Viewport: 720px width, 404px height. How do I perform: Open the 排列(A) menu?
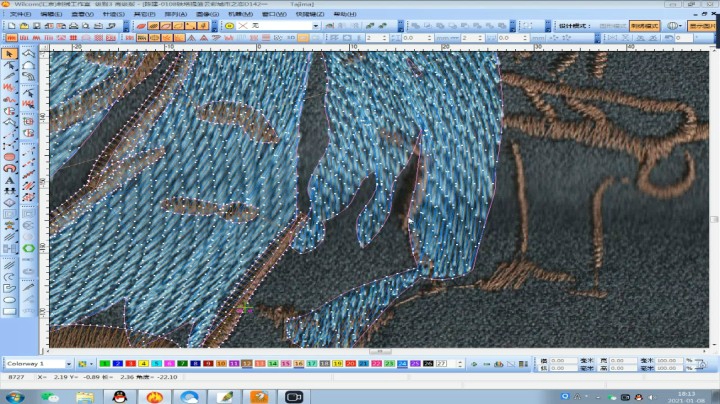tap(176, 14)
